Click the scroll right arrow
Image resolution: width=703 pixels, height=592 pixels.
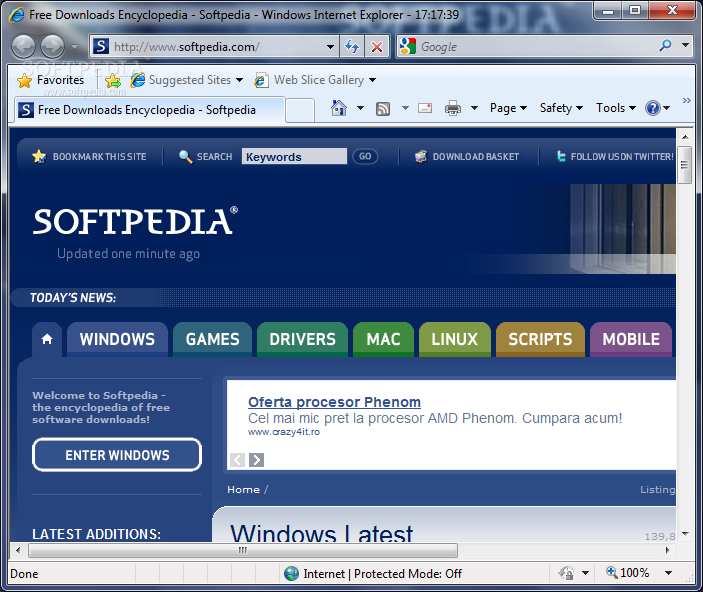(x=668, y=550)
